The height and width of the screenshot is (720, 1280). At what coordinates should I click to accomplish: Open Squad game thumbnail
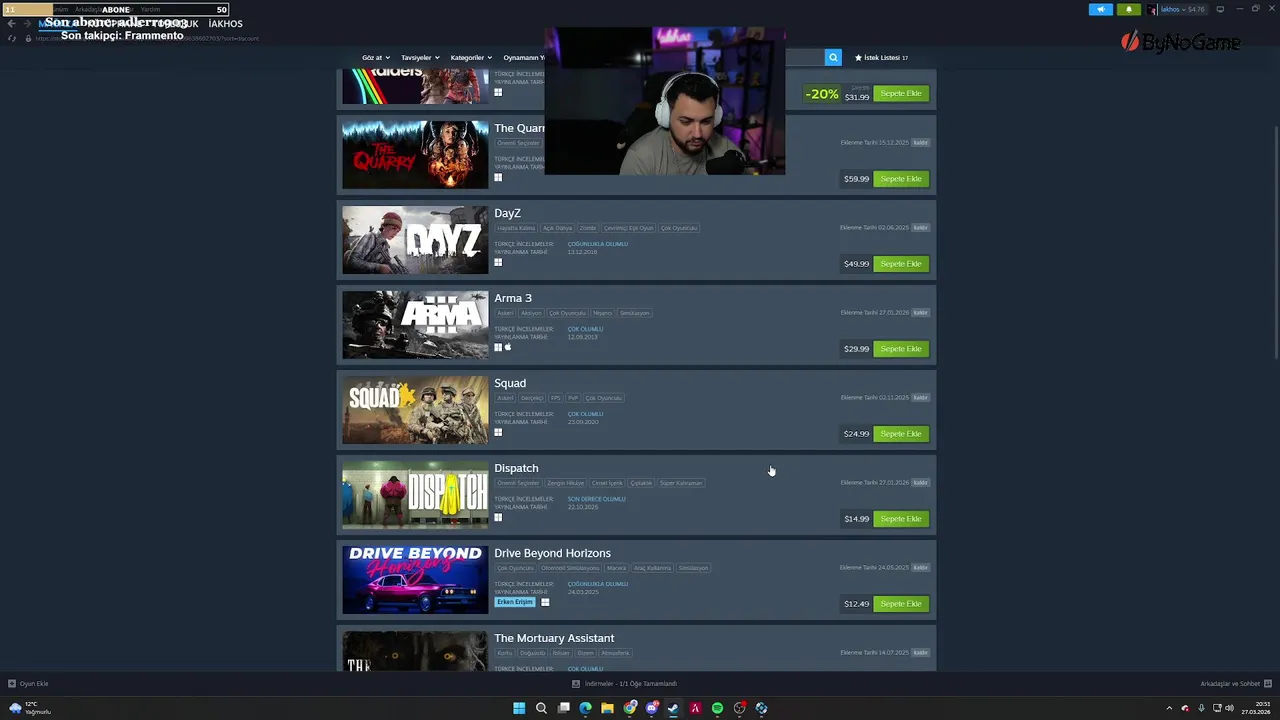[415, 410]
